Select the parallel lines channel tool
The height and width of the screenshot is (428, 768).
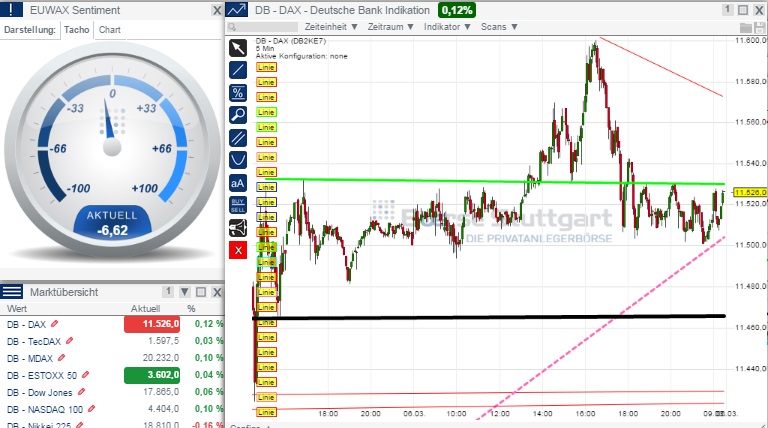[x=238, y=138]
